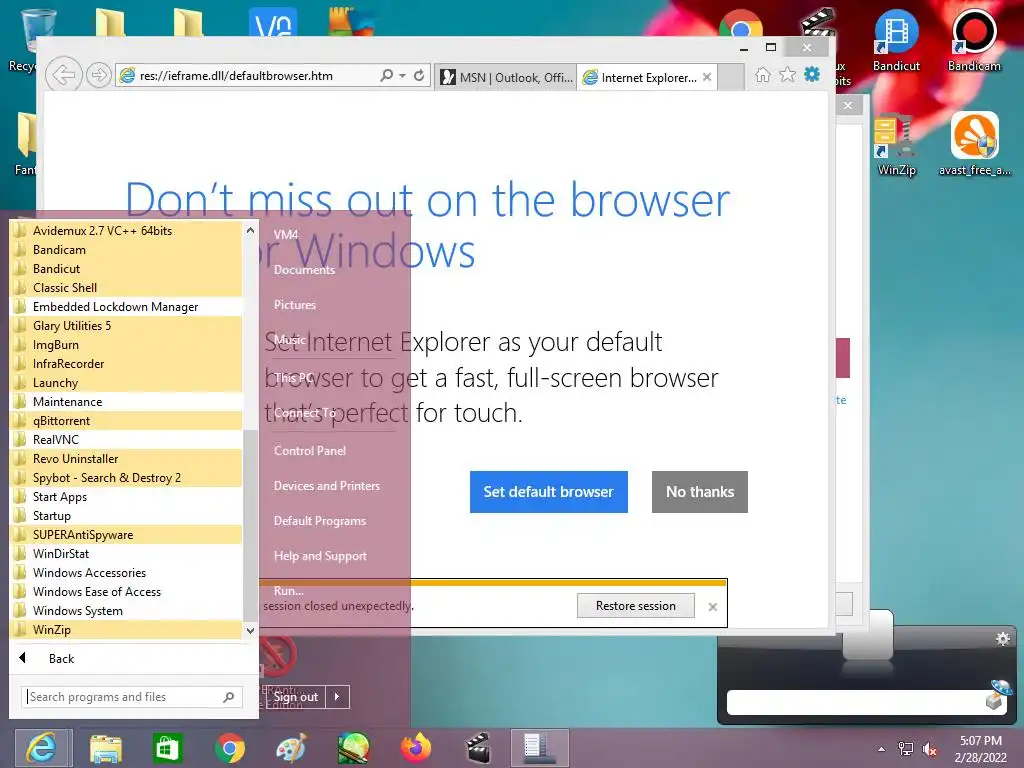Launch Firefox from the taskbar
1024x768 pixels.
click(416, 748)
